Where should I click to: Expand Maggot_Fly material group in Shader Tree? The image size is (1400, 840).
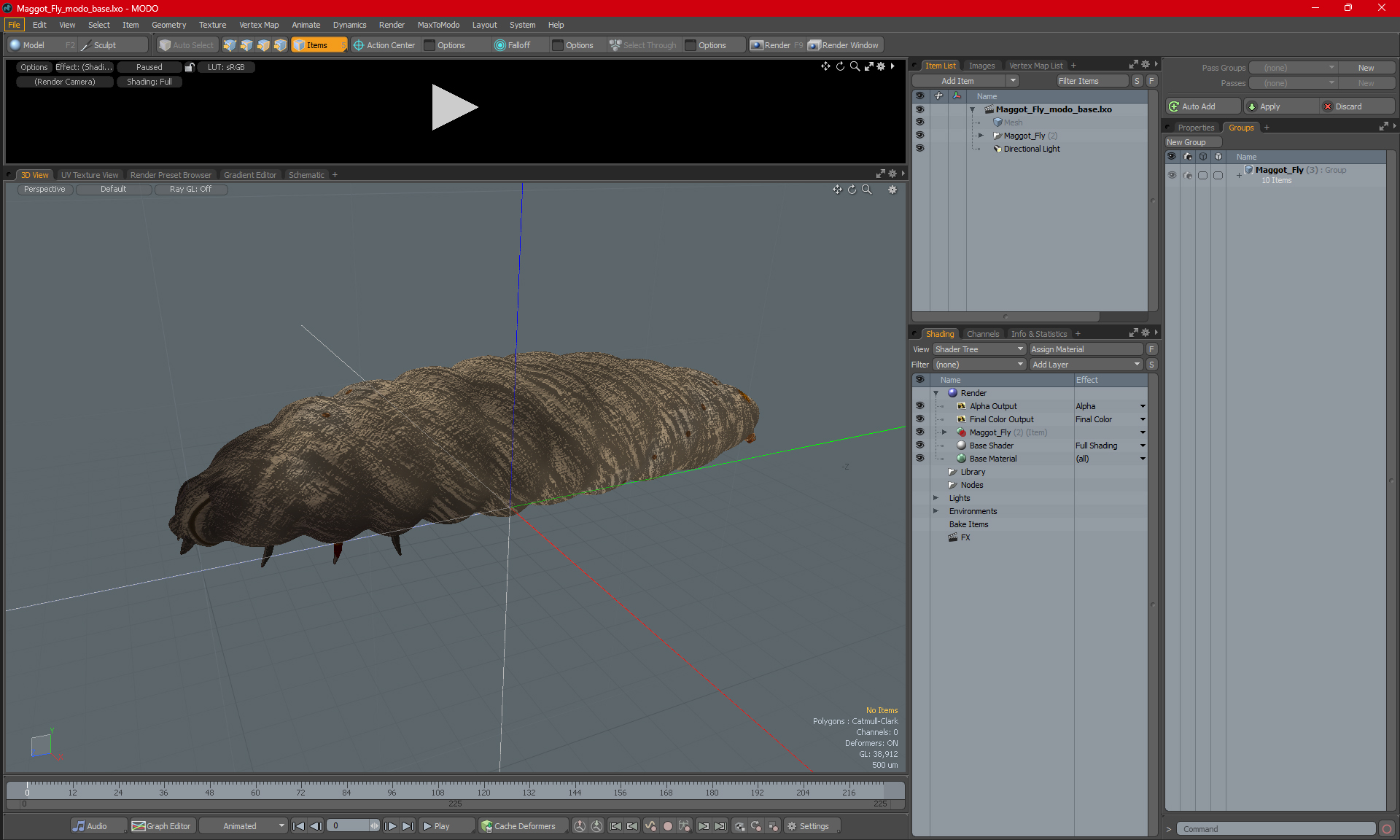(945, 432)
